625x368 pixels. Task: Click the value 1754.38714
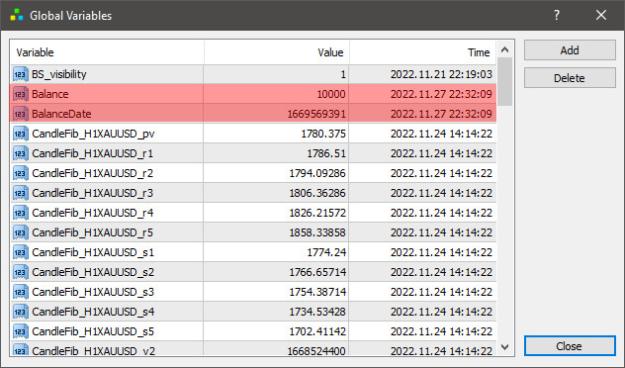317,292
